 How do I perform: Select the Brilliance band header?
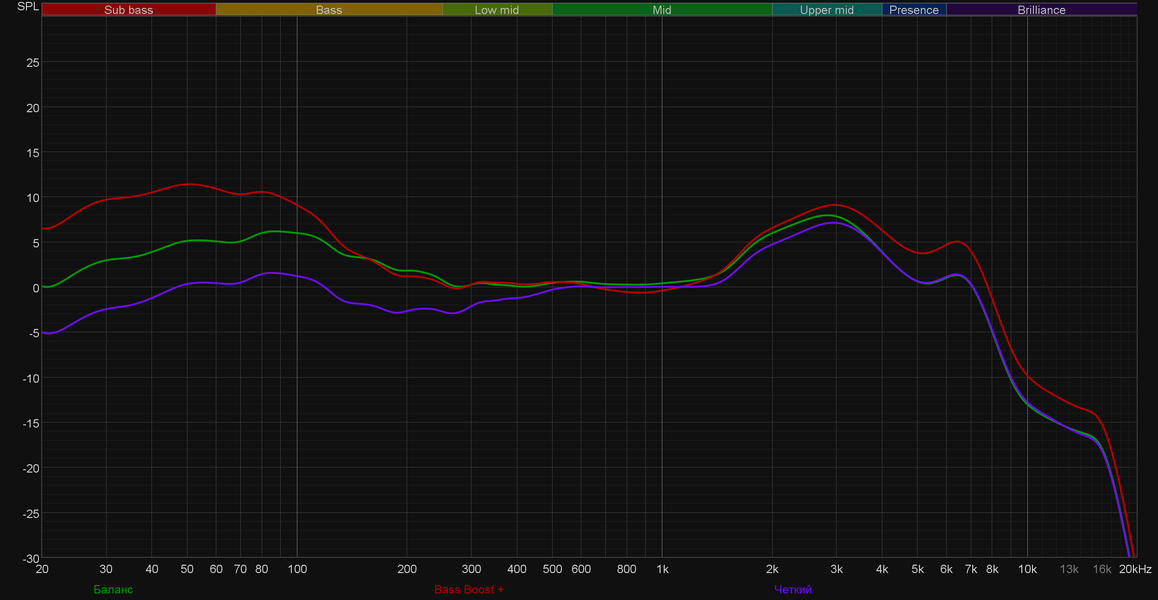[1041, 10]
